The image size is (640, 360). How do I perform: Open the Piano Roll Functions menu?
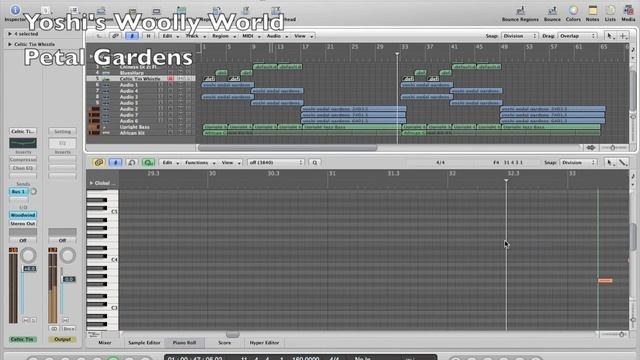click(x=200, y=162)
